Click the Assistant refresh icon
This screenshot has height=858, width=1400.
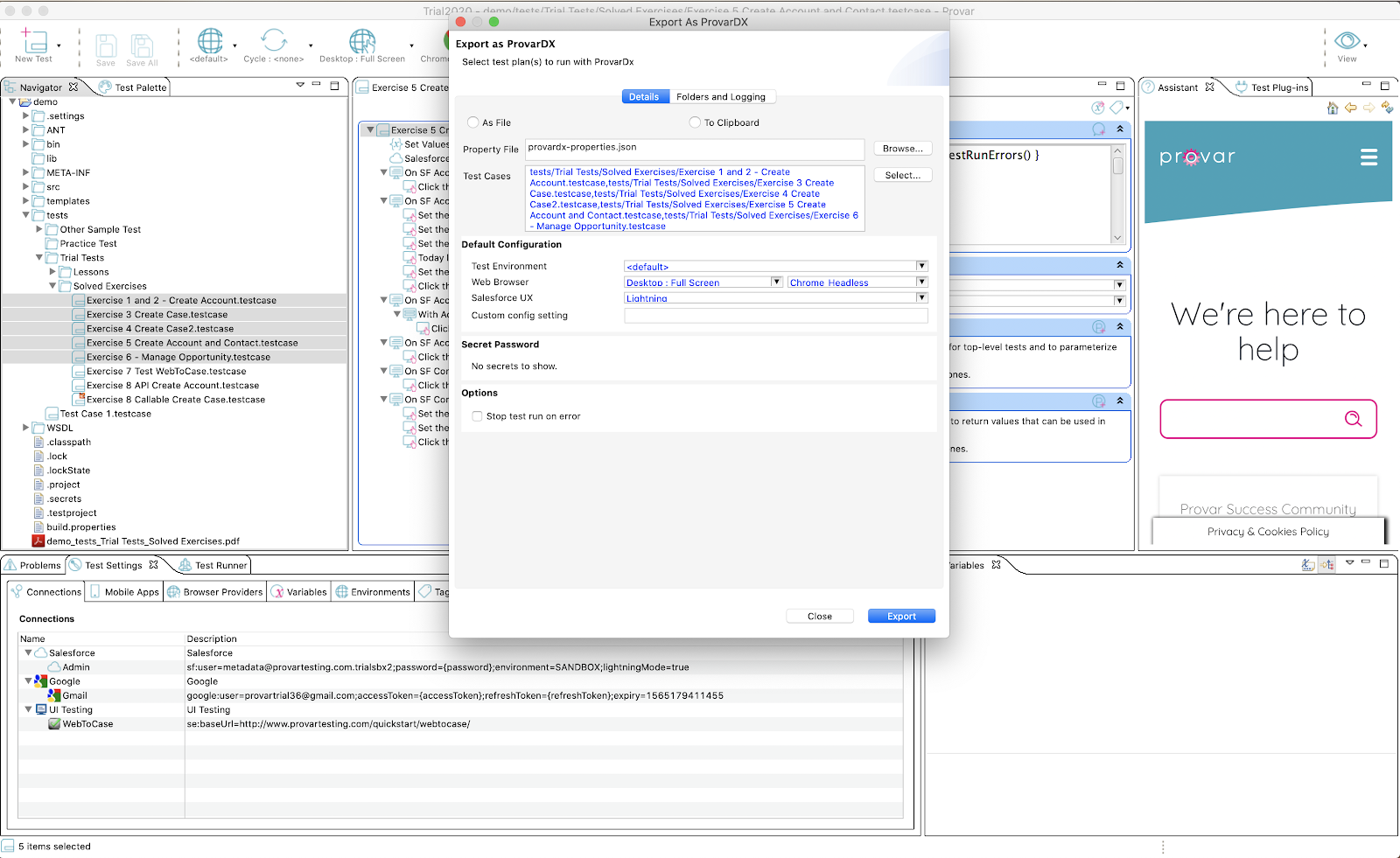(1387, 108)
